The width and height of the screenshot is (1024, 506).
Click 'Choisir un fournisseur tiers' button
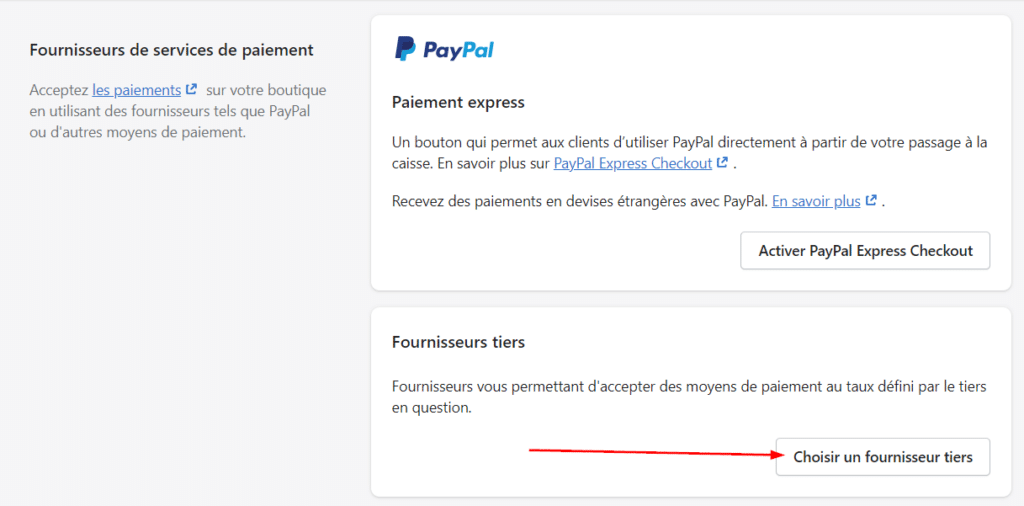(882, 457)
